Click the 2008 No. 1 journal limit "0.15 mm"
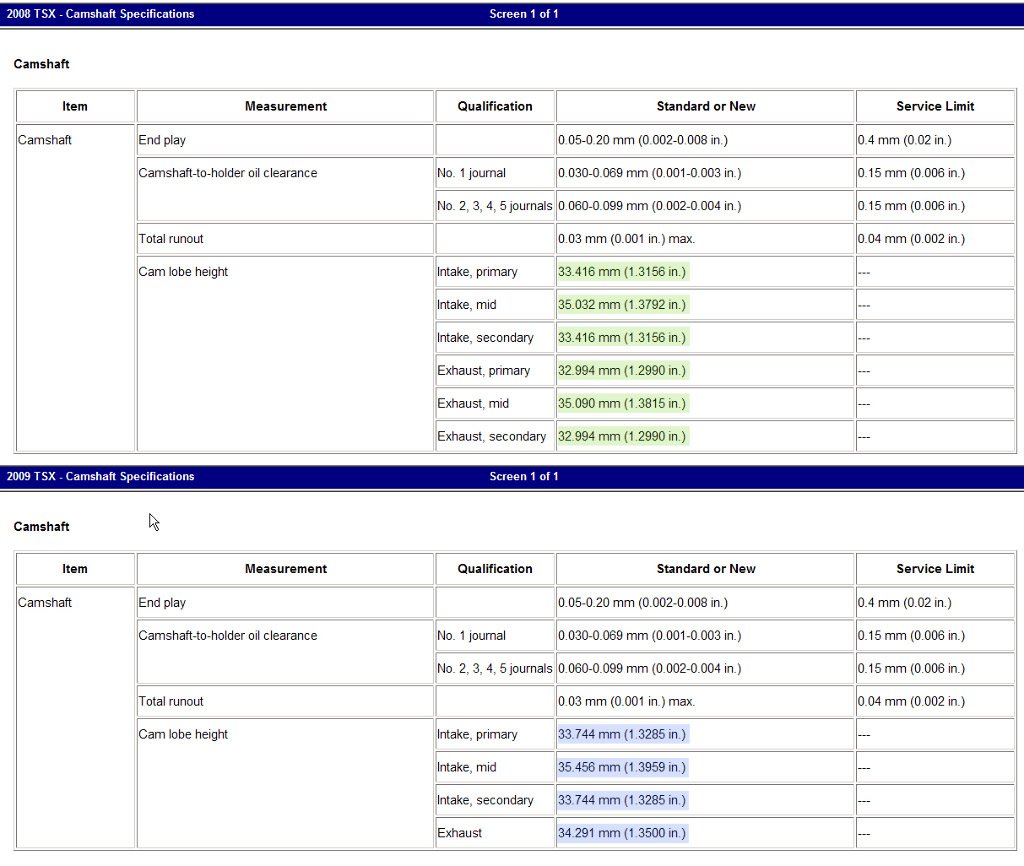The height and width of the screenshot is (866, 1024). click(911, 173)
